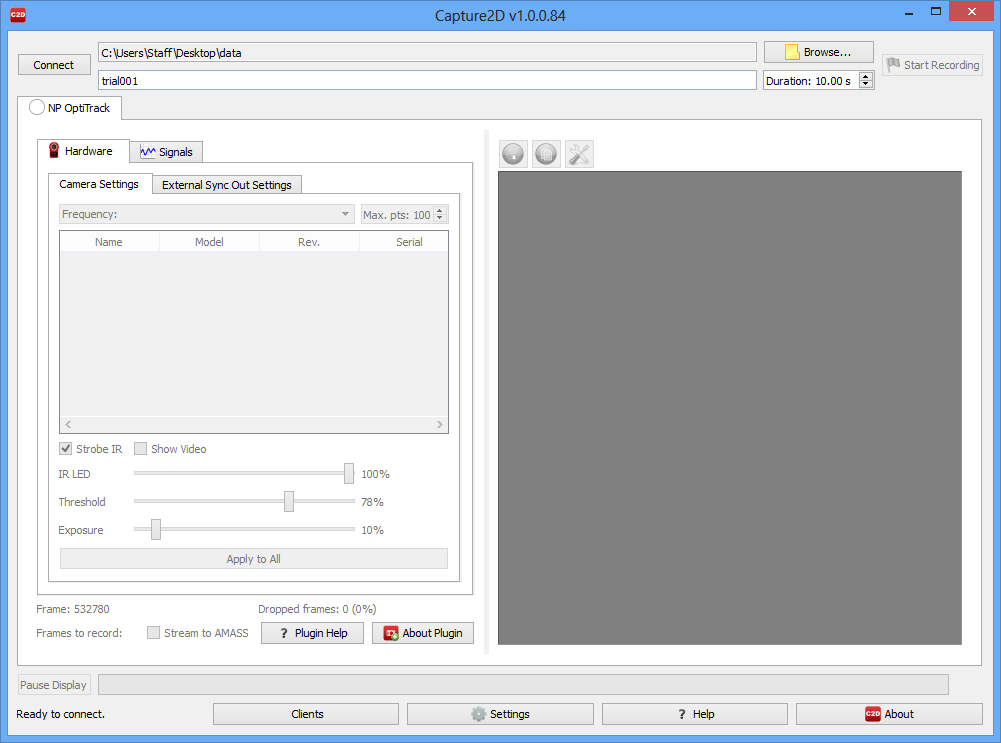Click the "Ready to connect." status text
1001x743 pixels.
(x=61, y=714)
